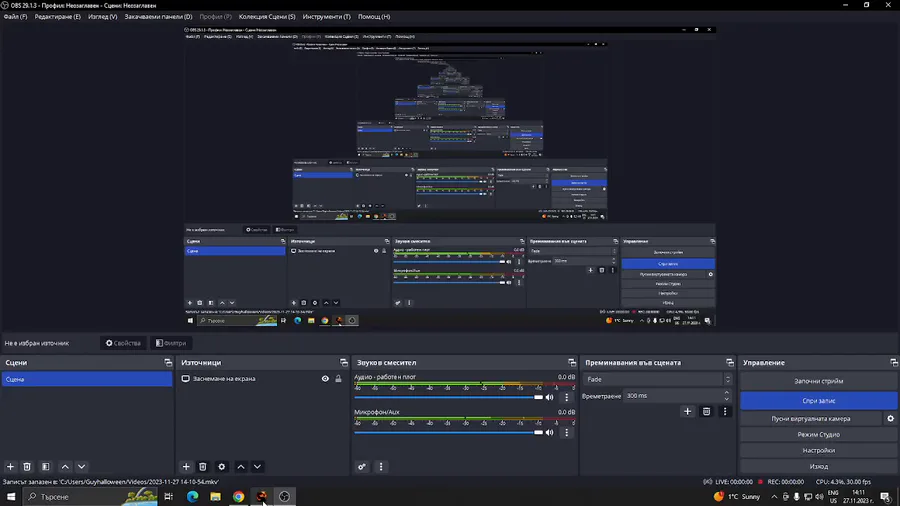Click Започни стрийм button
This screenshot has height=506, width=900.
click(818, 381)
